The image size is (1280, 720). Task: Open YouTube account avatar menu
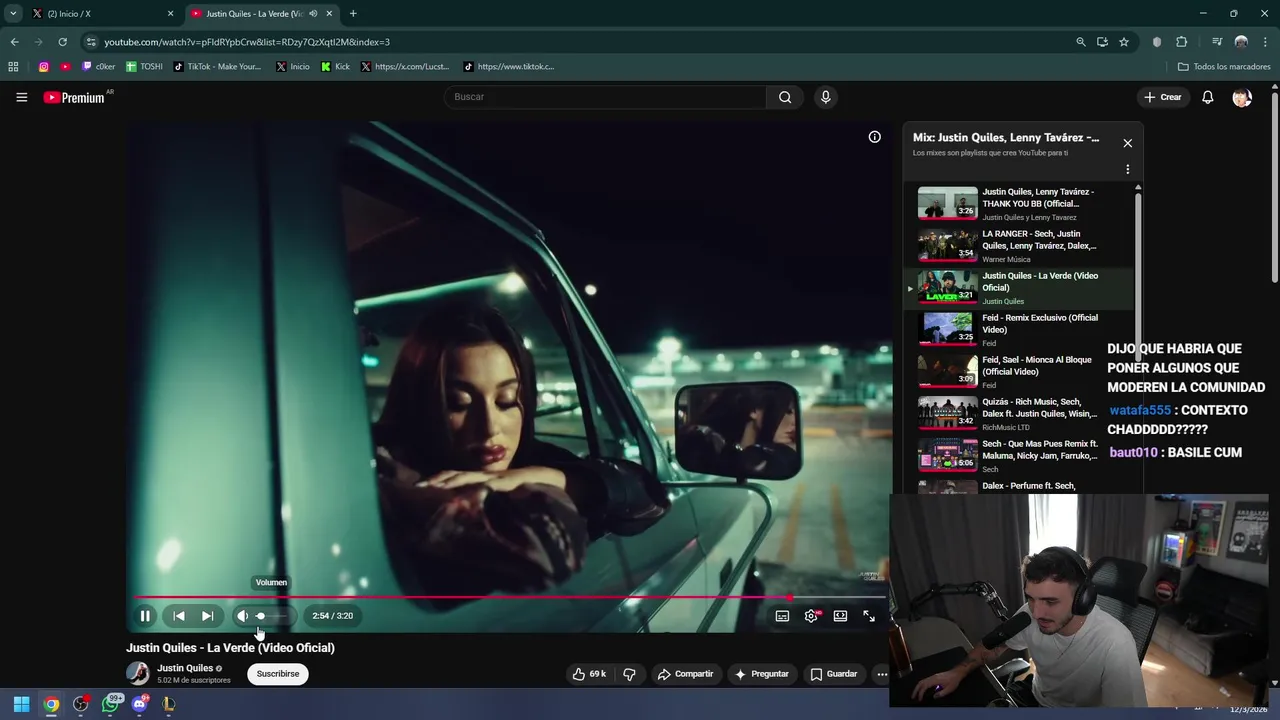[1242, 97]
